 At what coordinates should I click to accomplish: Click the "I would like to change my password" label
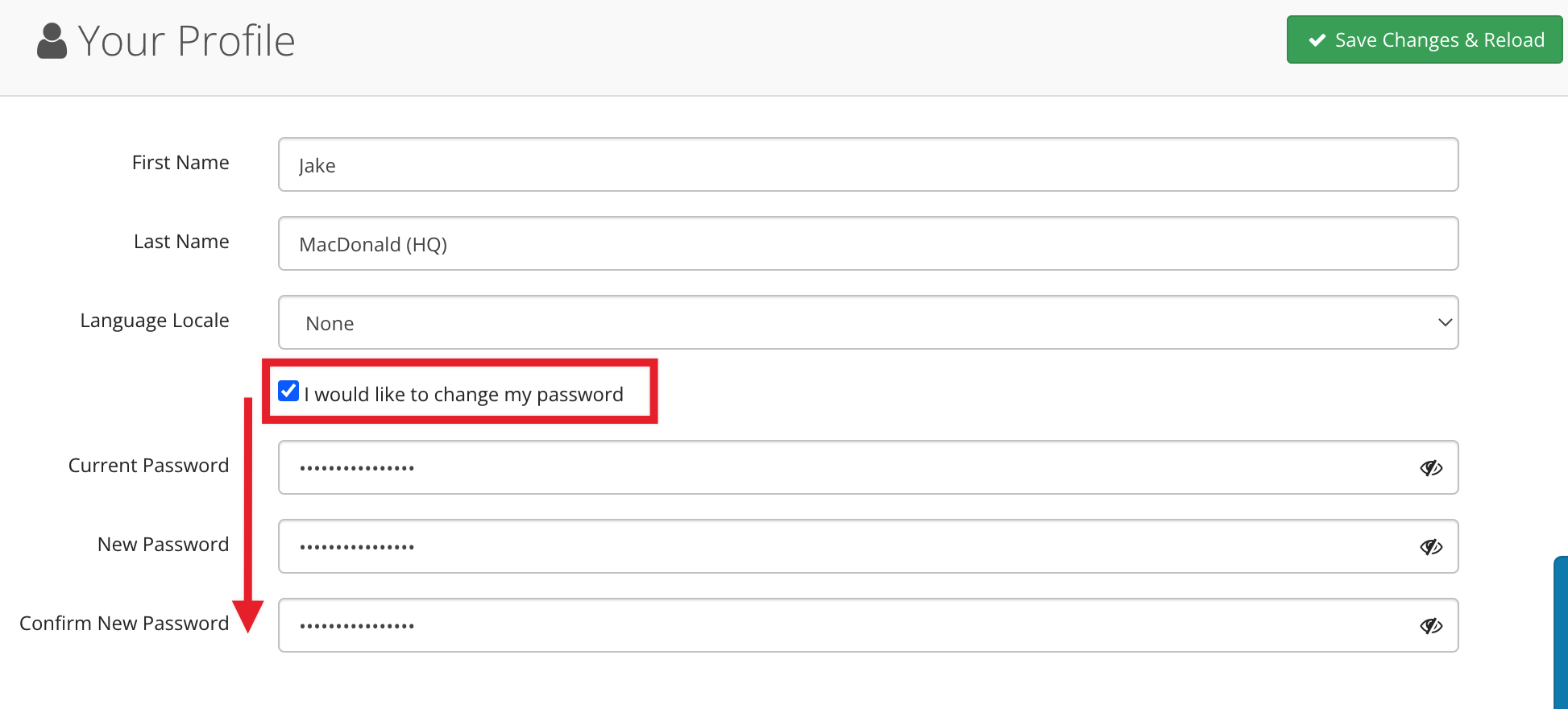463,394
